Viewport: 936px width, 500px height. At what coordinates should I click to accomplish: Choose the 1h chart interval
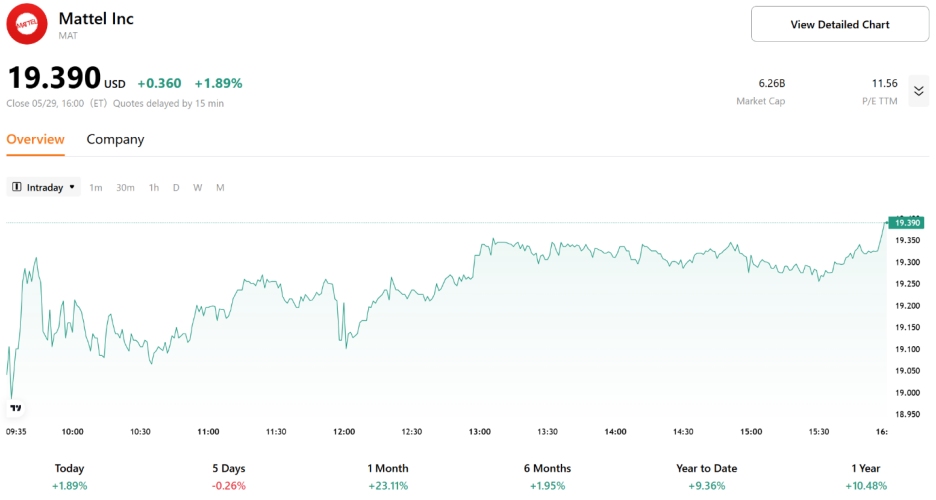154,188
